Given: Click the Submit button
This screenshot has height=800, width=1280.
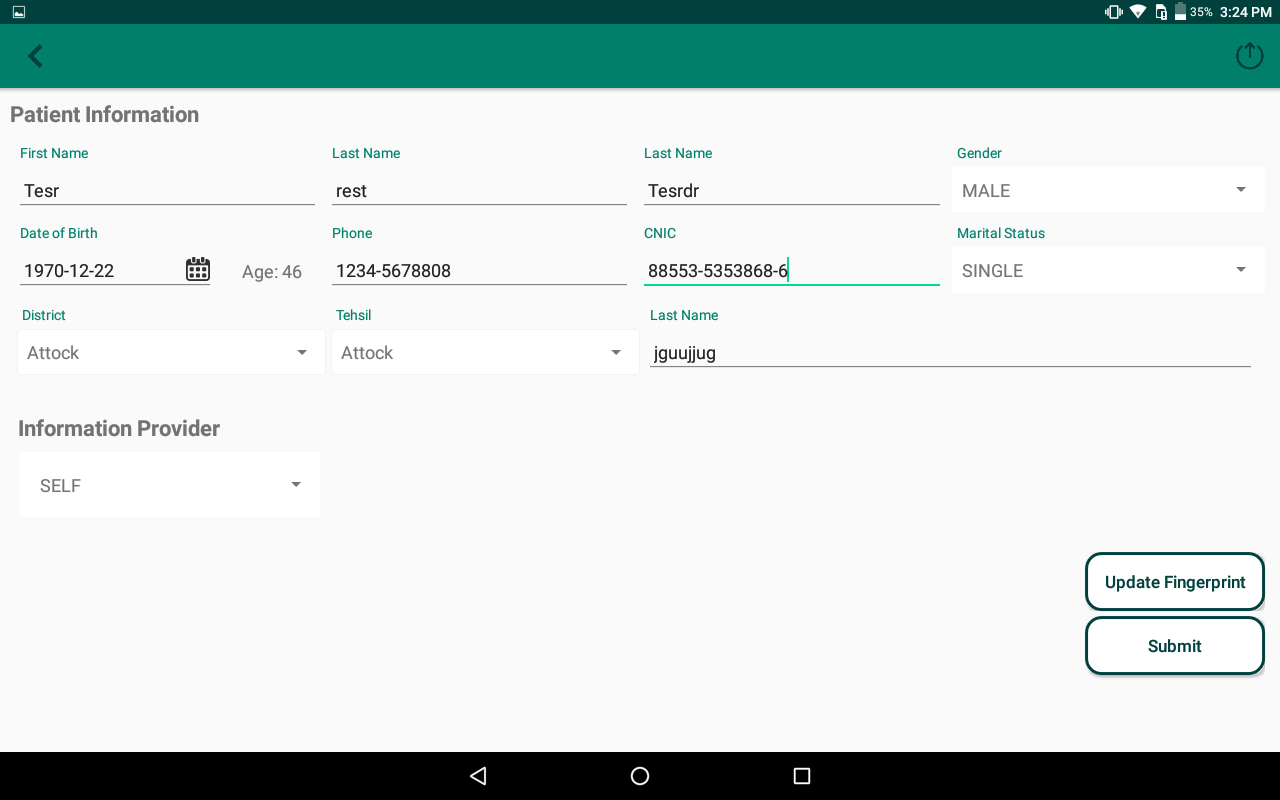Looking at the screenshot, I should coord(1175,646).
